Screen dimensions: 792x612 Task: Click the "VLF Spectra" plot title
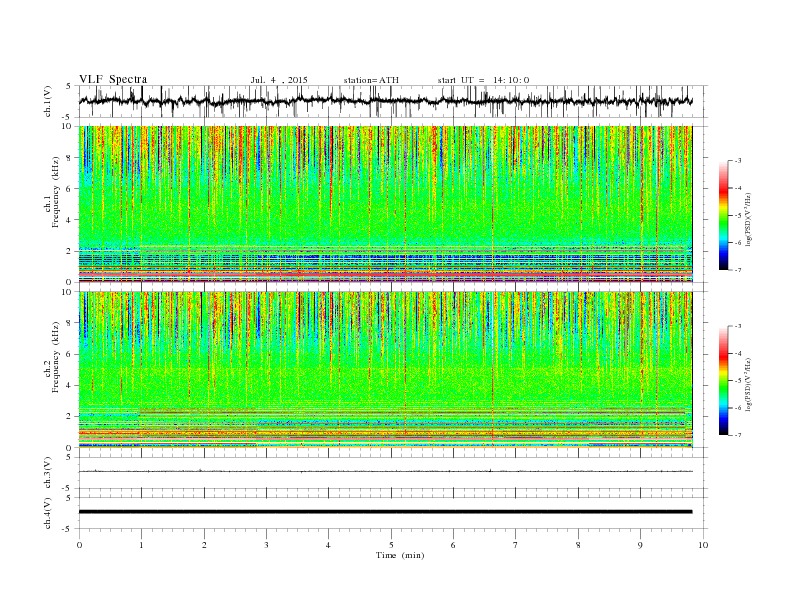coord(113,79)
